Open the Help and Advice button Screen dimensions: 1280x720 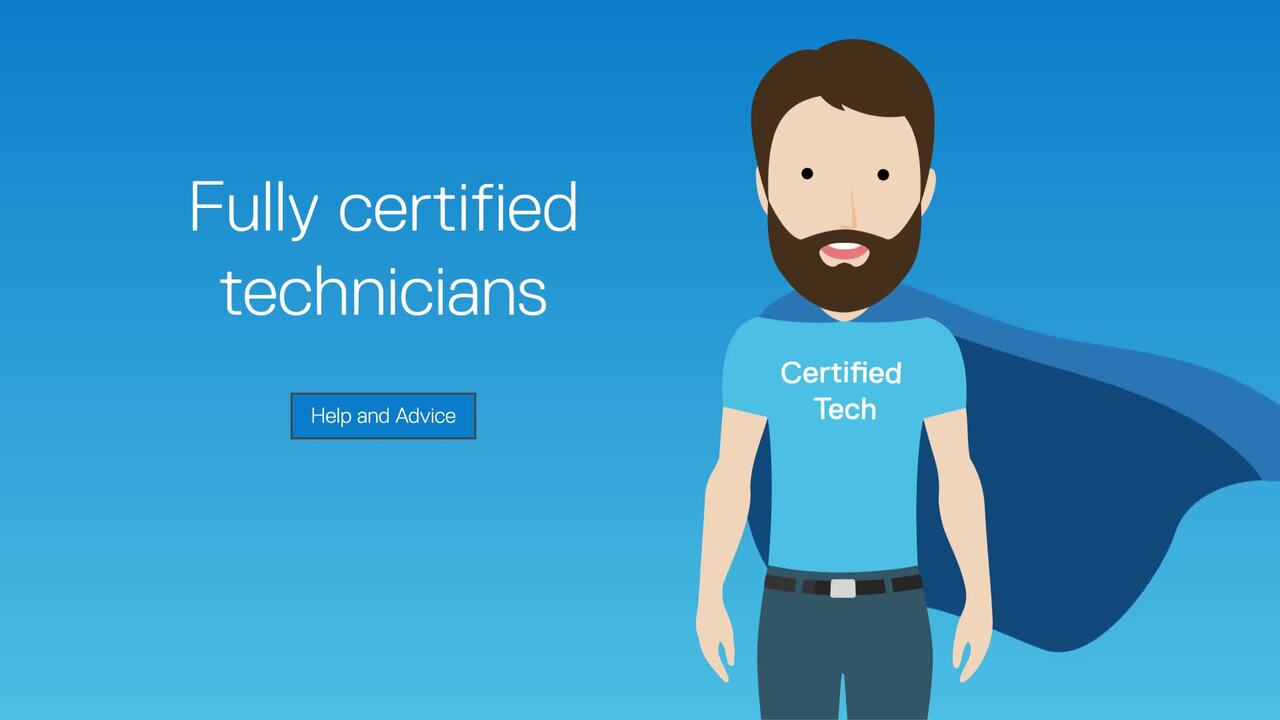tap(383, 416)
